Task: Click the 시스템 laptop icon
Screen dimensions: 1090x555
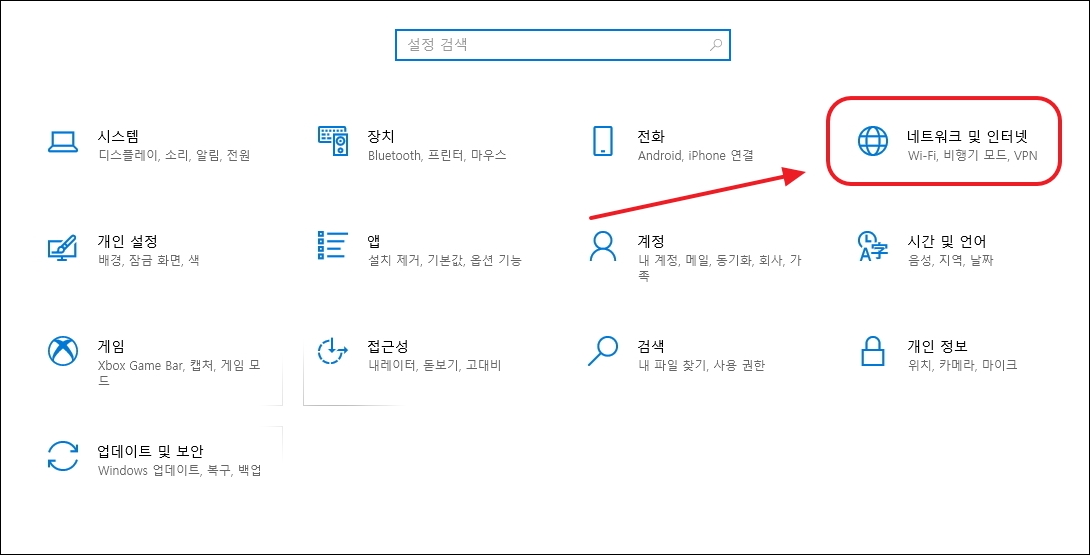Action: coord(63,141)
